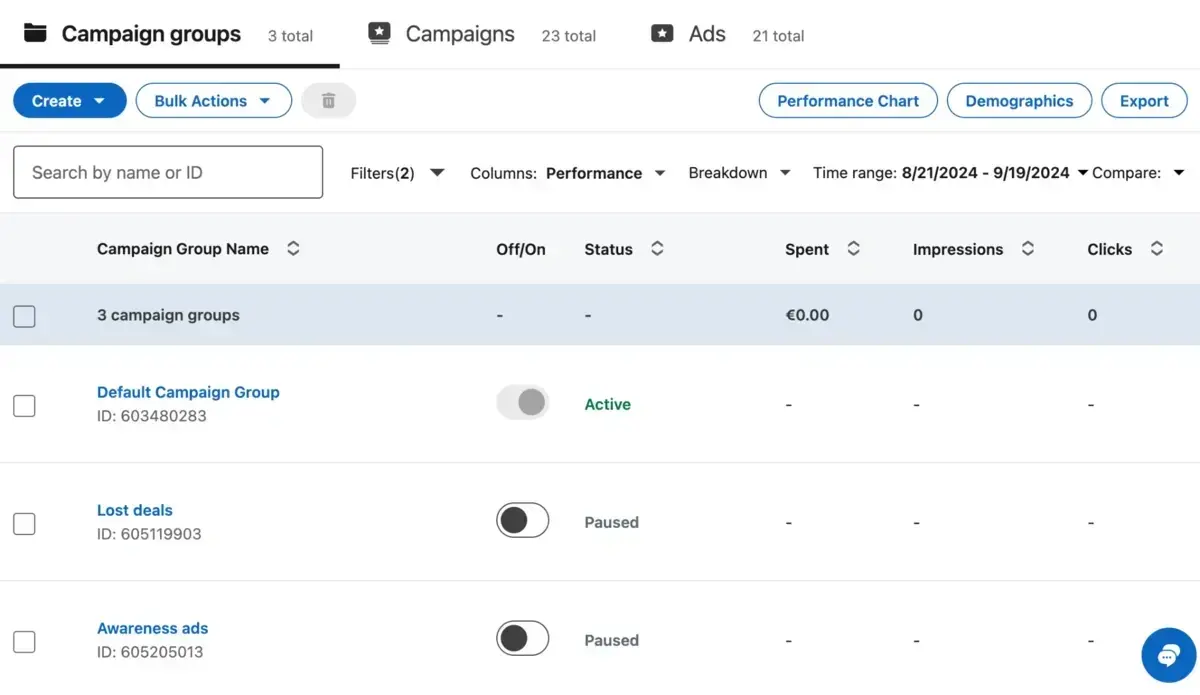1200x695 pixels.
Task: Select the Awareness ads row checkbox
Action: tap(24, 641)
